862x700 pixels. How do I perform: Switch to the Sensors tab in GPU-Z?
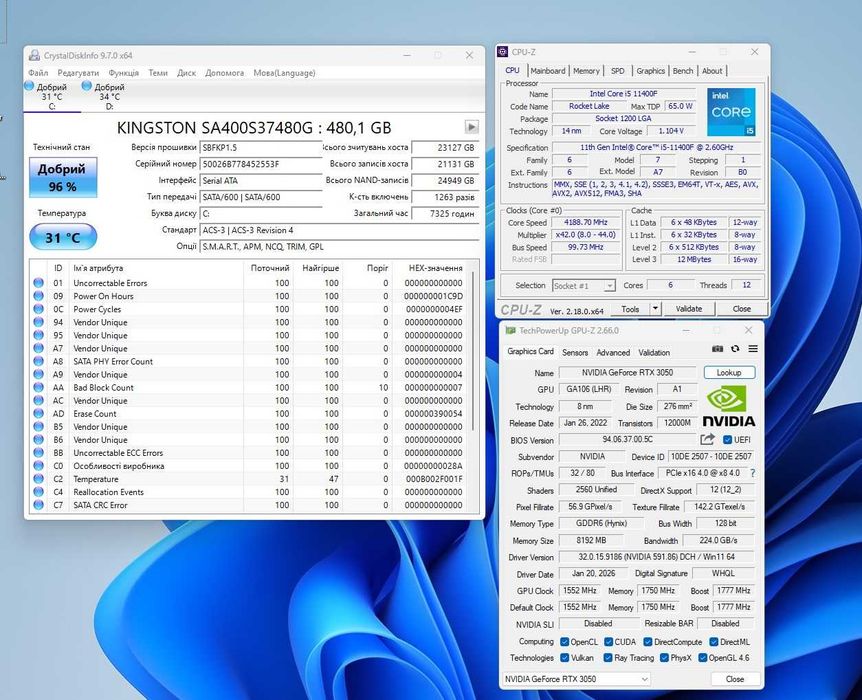click(x=575, y=352)
